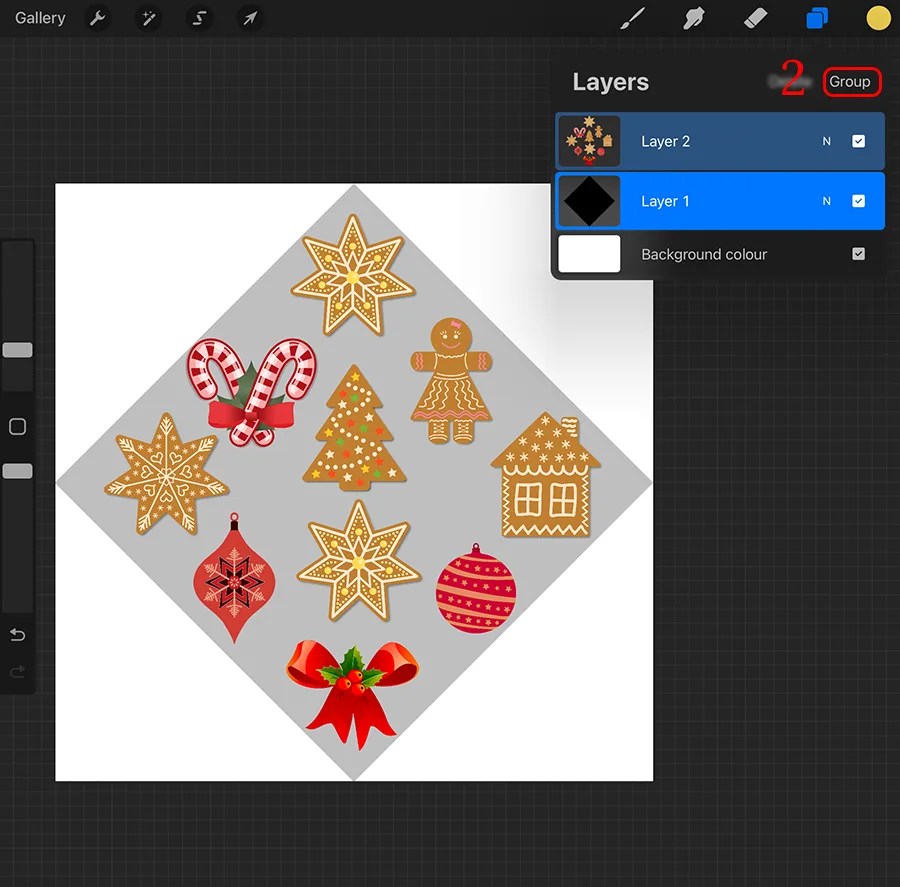Toggle visibility of Layer 2

[858, 141]
